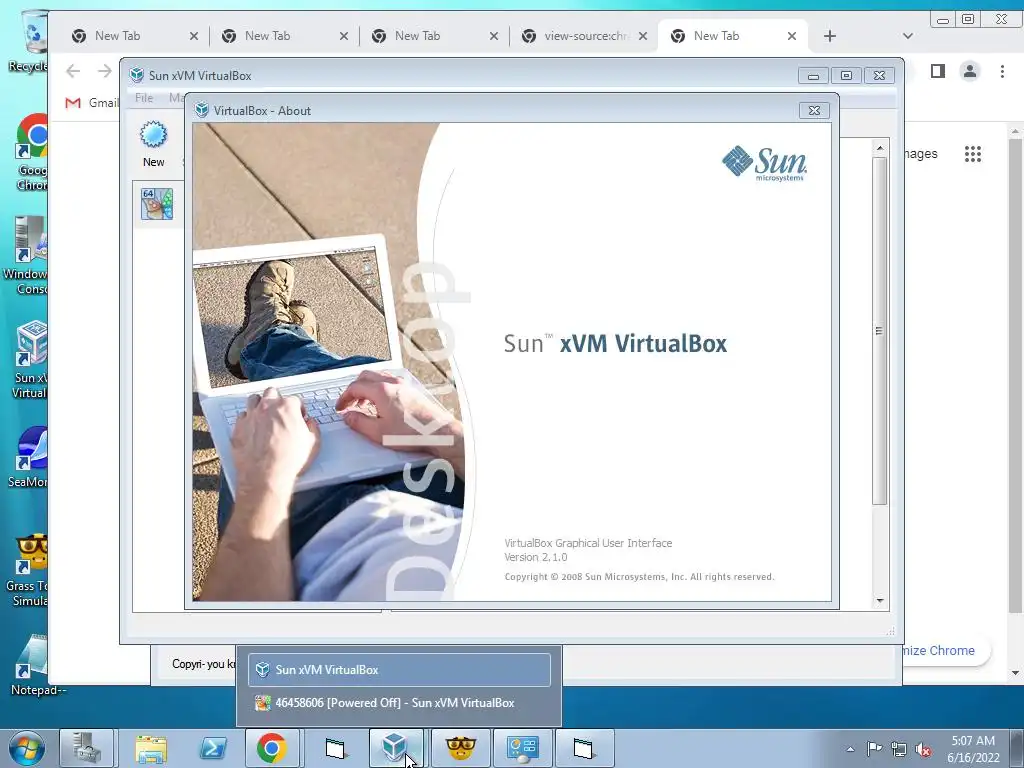Click network tray icon
Viewport: 1024px width, 768px height.
[899, 749]
